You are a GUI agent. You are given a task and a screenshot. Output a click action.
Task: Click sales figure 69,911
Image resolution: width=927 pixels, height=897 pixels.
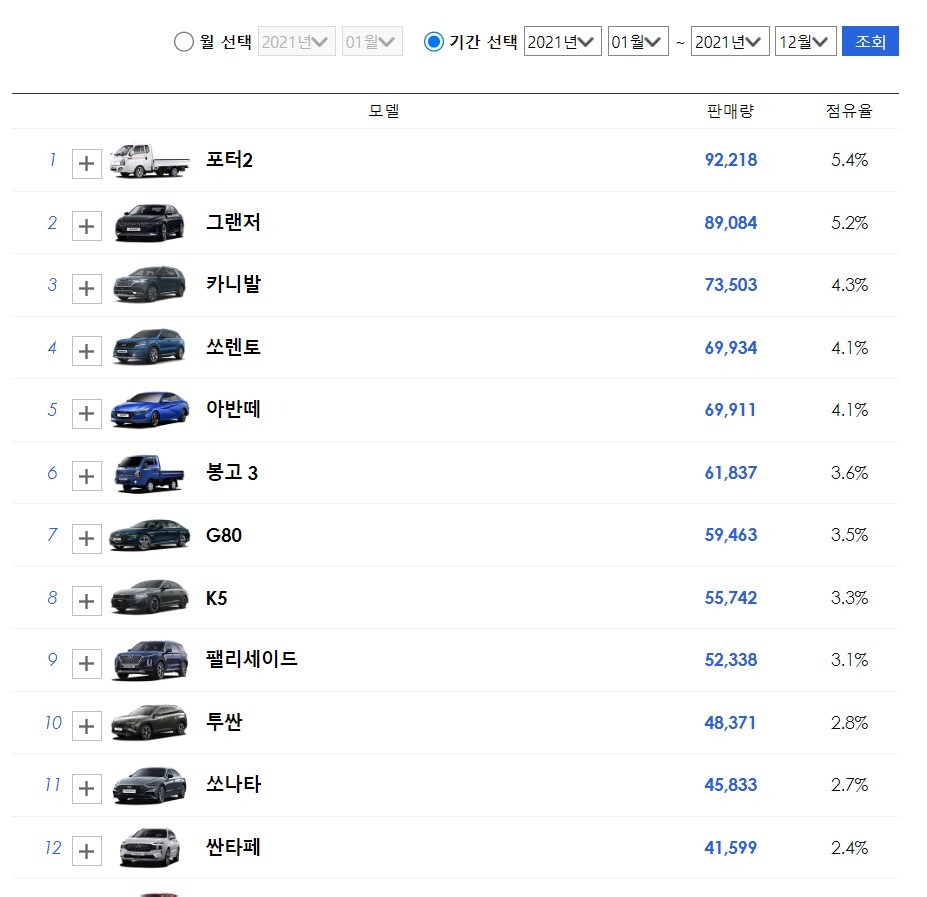[731, 410]
